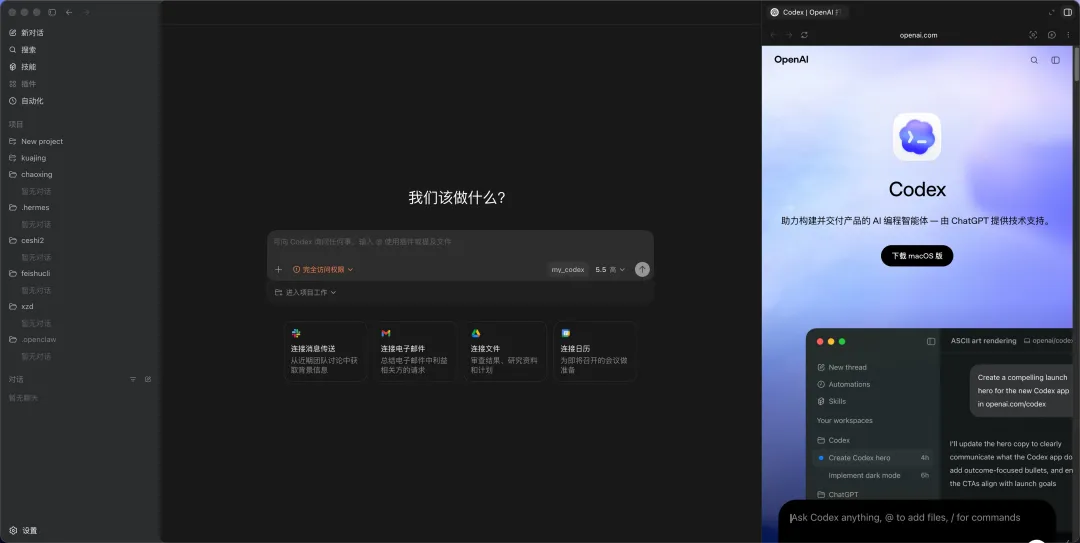Send the prompt with the up-arrow button
1080x543 pixels.
(x=642, y=269)
